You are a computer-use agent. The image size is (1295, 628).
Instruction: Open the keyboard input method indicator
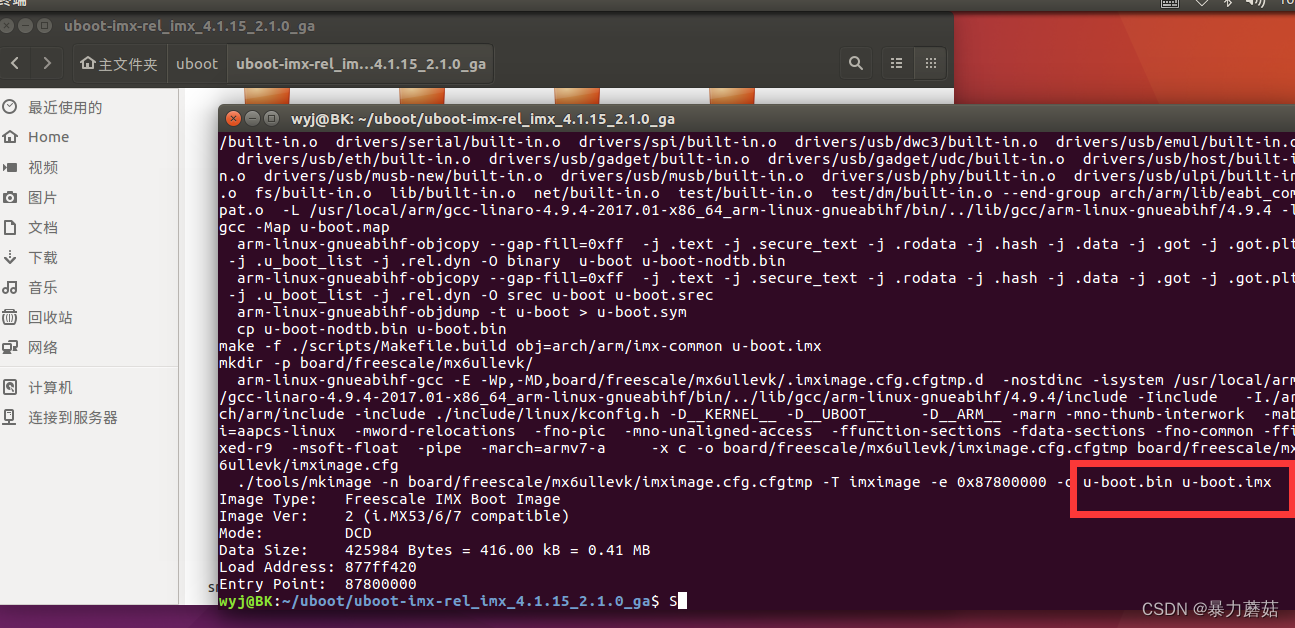1169,5
